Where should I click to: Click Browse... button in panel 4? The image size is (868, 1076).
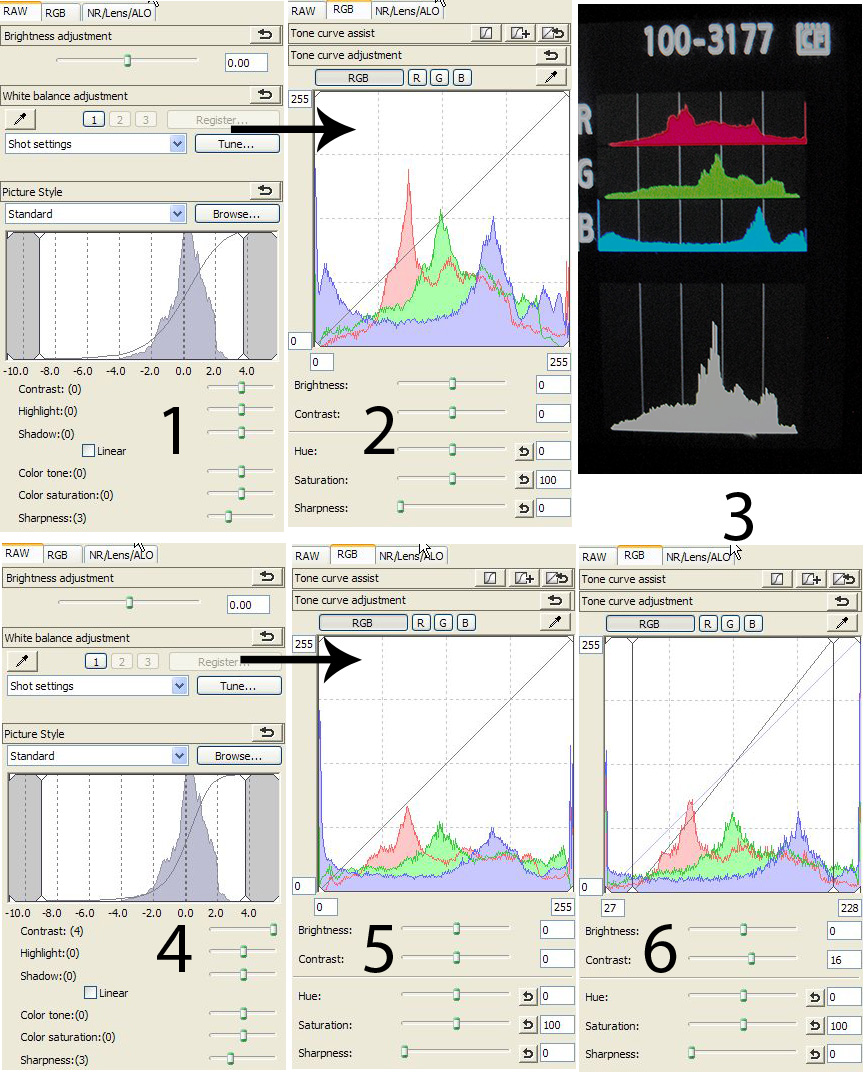238,756
